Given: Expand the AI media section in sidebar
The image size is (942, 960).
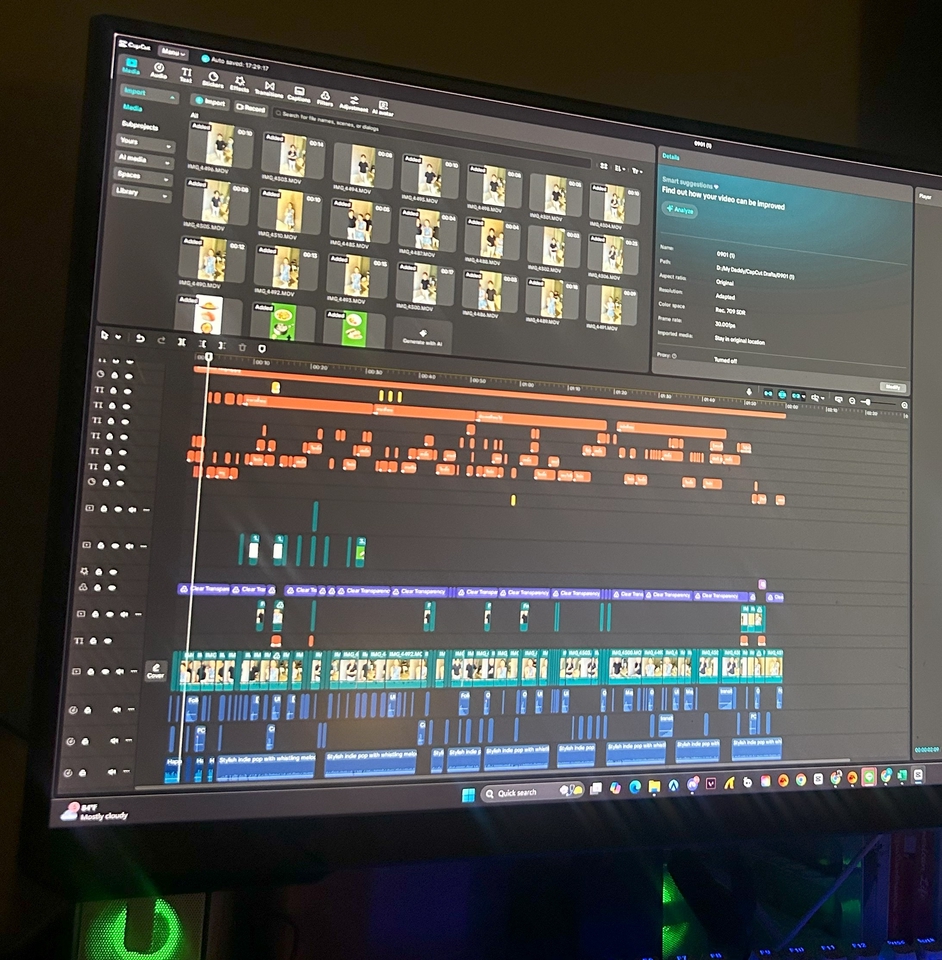Looking at the screenshot, I should pyautogui.click(x=145, y=159).
